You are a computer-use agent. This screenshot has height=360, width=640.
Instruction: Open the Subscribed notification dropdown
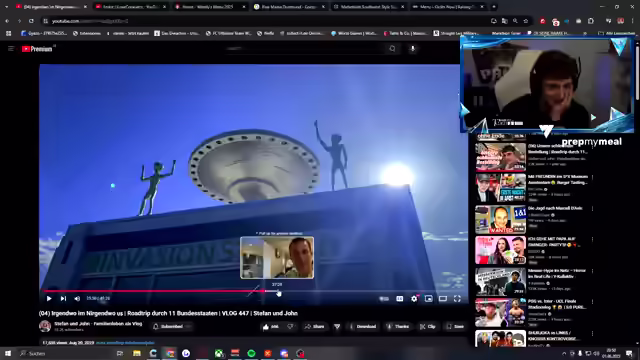tap(172, 327)
